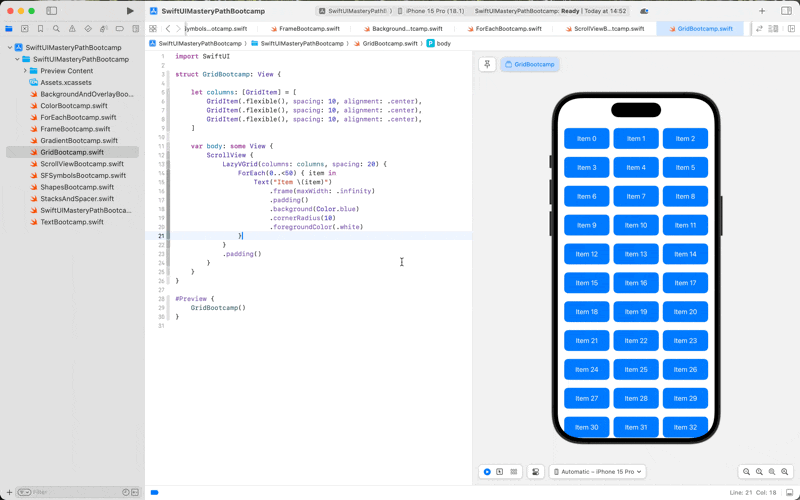
Task: Click the activity status Ready area
Action: (550, 11)
